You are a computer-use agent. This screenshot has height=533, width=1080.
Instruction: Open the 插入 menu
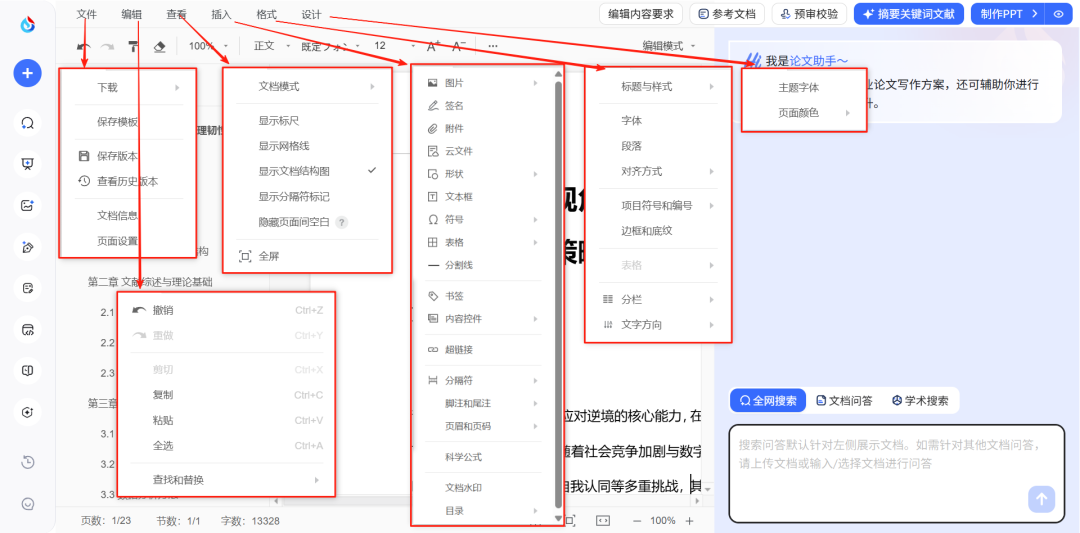[x=221, y=14]
